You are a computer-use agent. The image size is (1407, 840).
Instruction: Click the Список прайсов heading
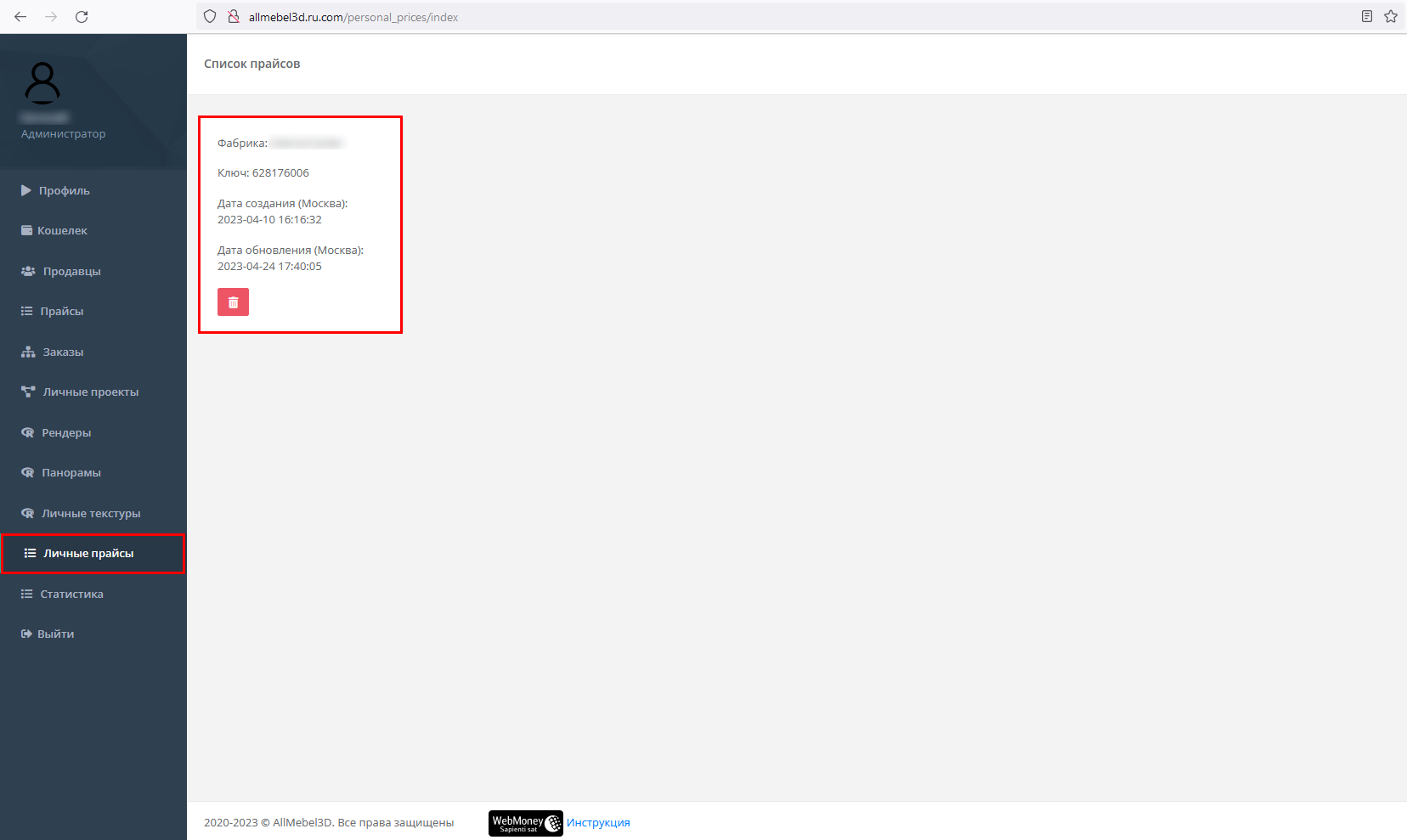[x=251, y=64]
